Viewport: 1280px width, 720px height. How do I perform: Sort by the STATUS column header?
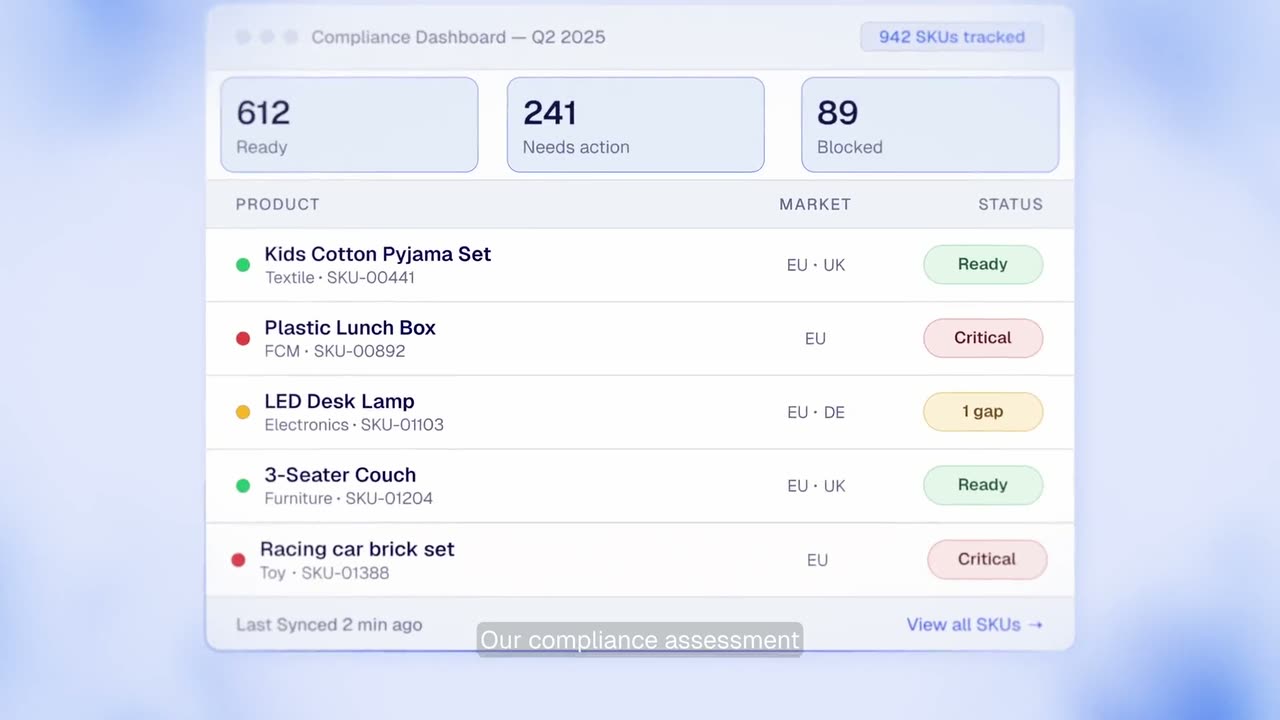(1010, 204)
